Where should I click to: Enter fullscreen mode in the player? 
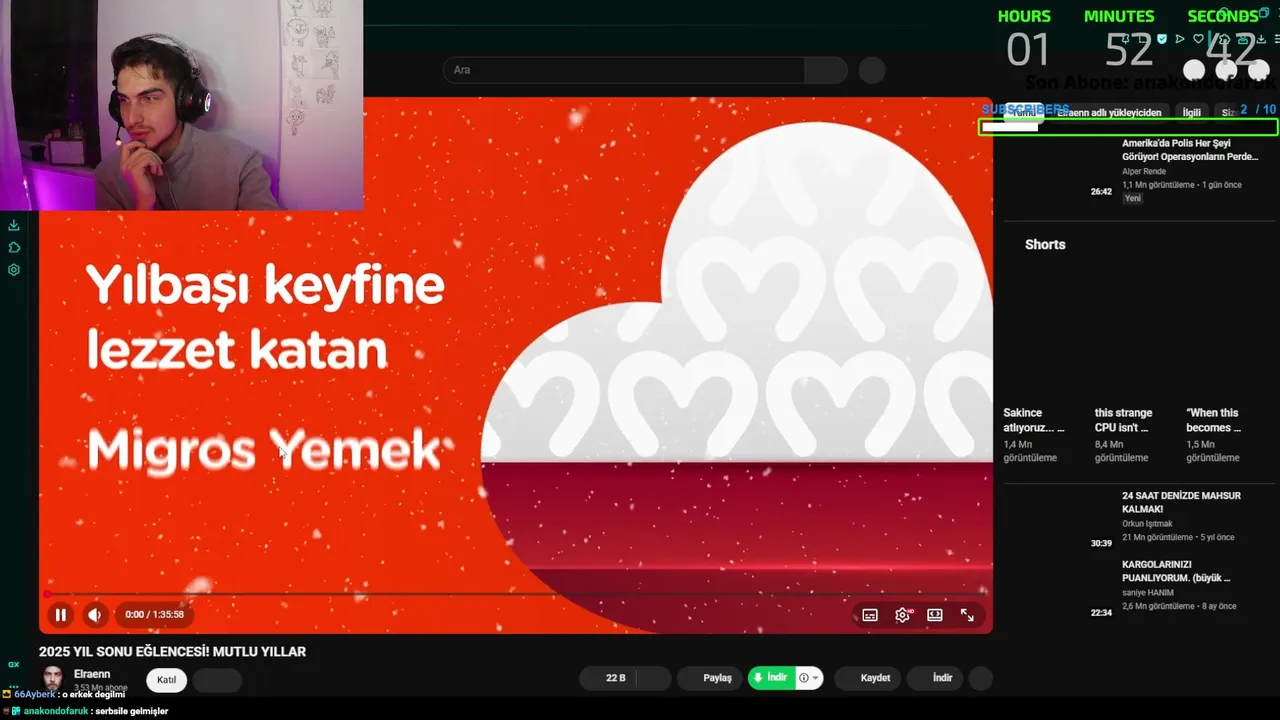click(x=967, y=615)
